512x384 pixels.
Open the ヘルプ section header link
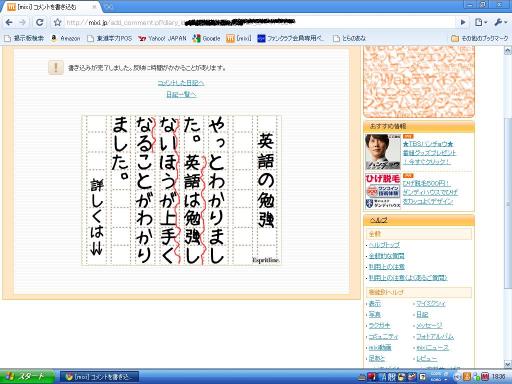pyautogui.click(x=379, y=220)
